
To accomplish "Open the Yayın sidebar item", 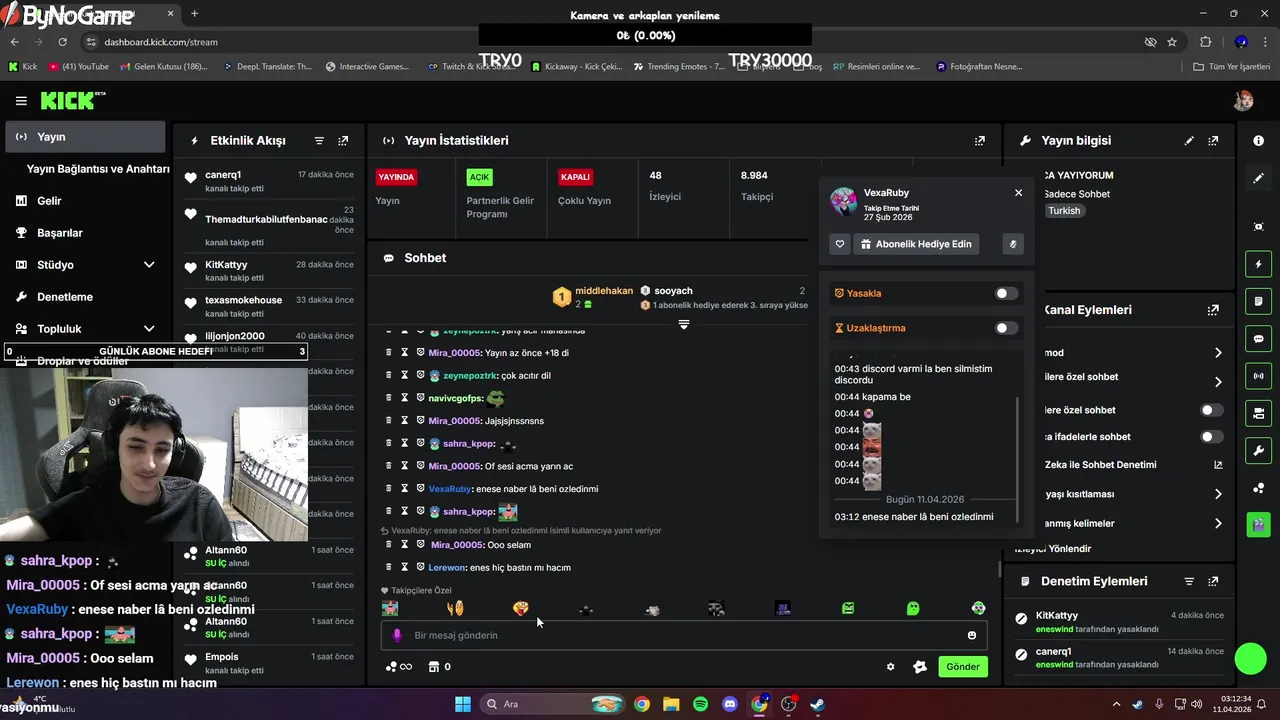I will point(85,137).
